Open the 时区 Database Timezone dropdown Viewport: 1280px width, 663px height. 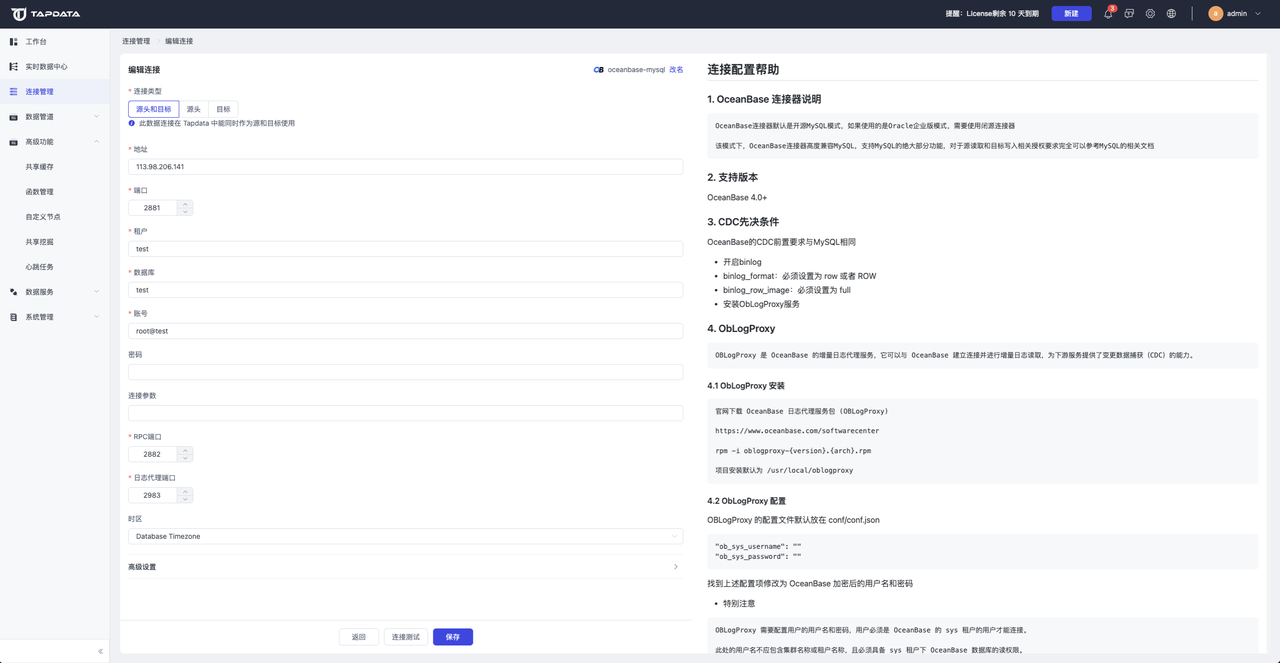click(x=406, y=536)
